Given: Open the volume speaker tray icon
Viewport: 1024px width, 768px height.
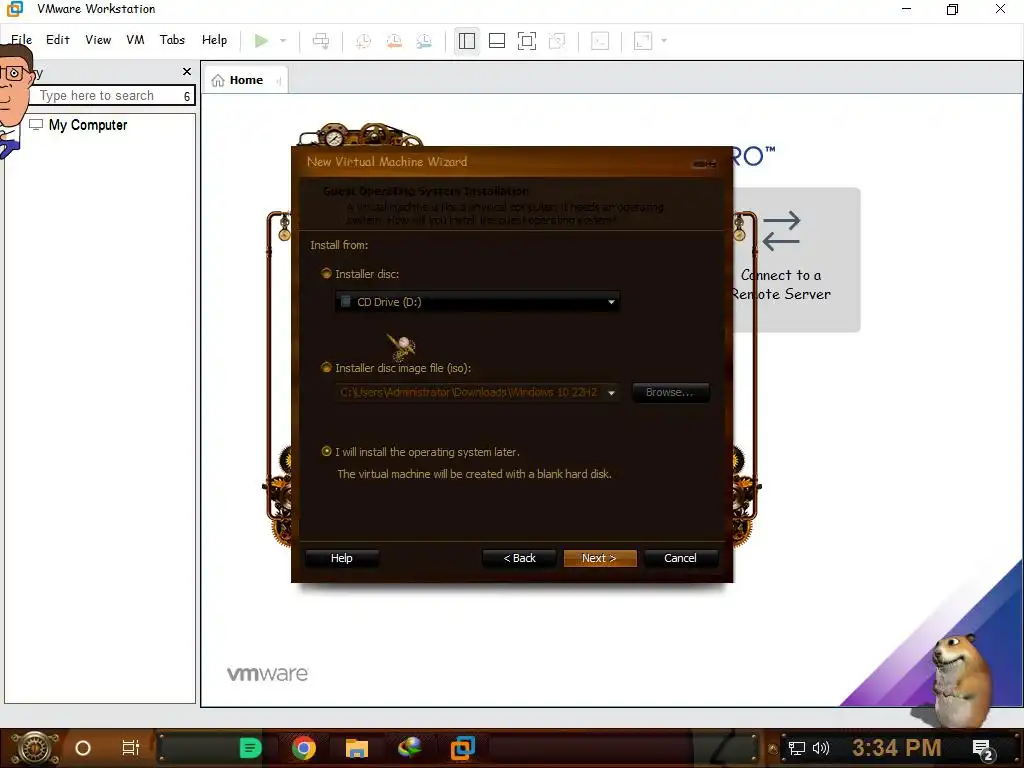Looking at the screenshot, I should click(x=821, y=748).
